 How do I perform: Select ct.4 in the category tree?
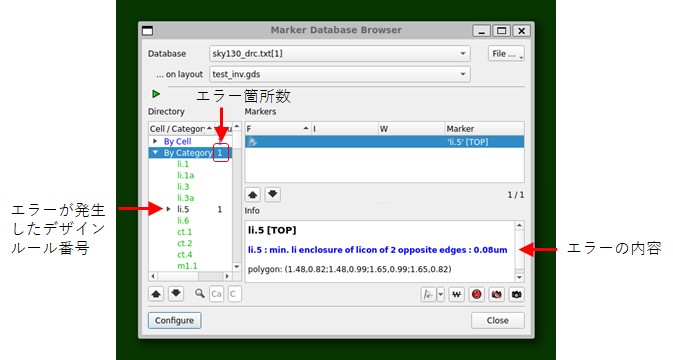pos(185,254)
